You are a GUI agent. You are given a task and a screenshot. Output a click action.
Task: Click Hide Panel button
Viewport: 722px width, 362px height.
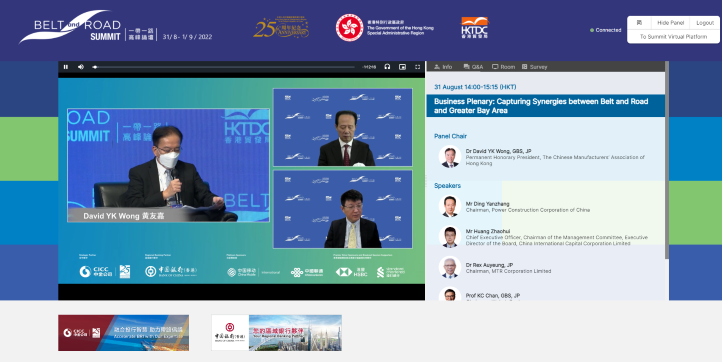tap(670, 23)
